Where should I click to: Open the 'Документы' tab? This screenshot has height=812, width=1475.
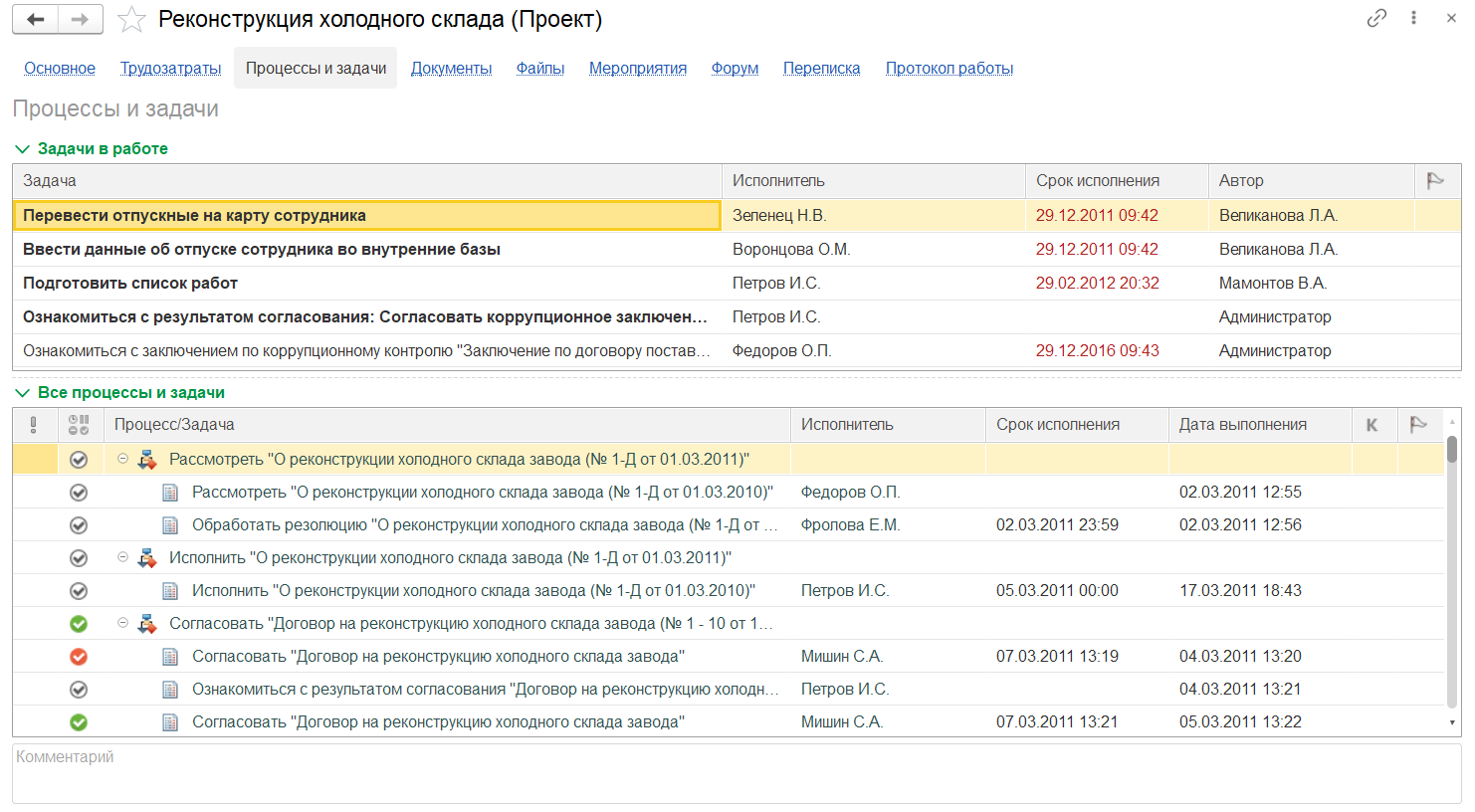451,69
